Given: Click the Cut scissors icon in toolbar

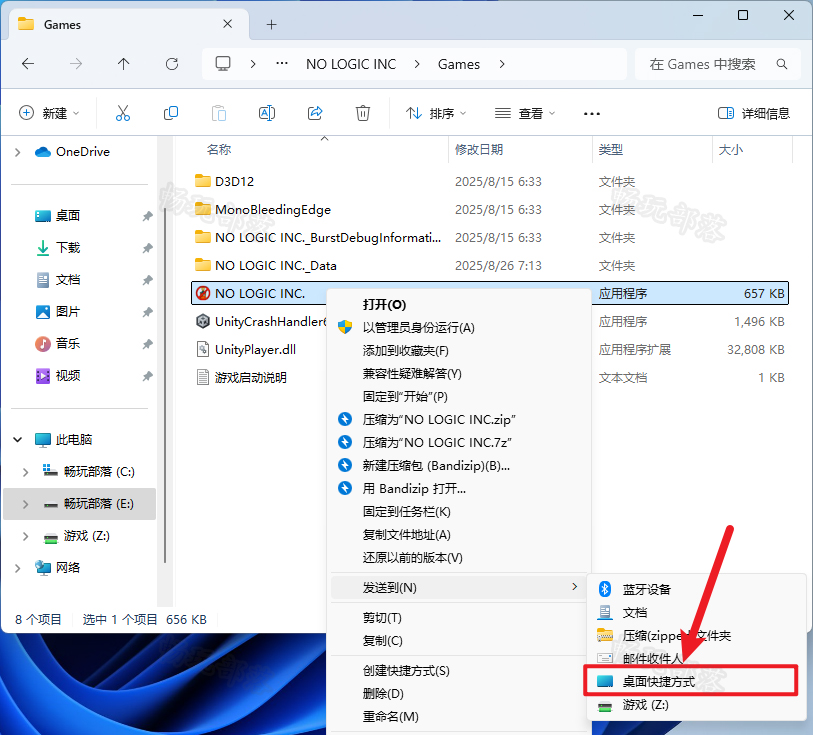Looking at the screenshot, I should coord(123,113).
